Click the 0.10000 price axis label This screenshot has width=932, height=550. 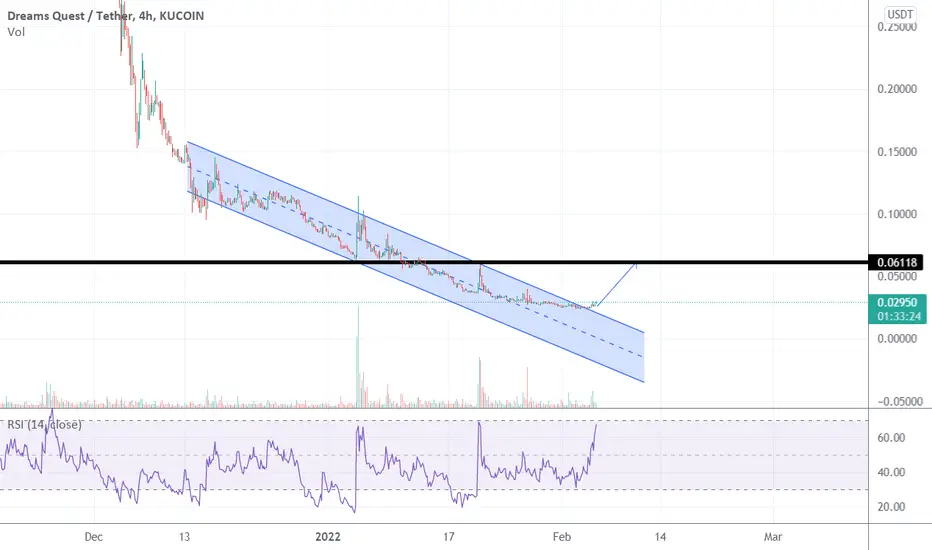(897, 214)
